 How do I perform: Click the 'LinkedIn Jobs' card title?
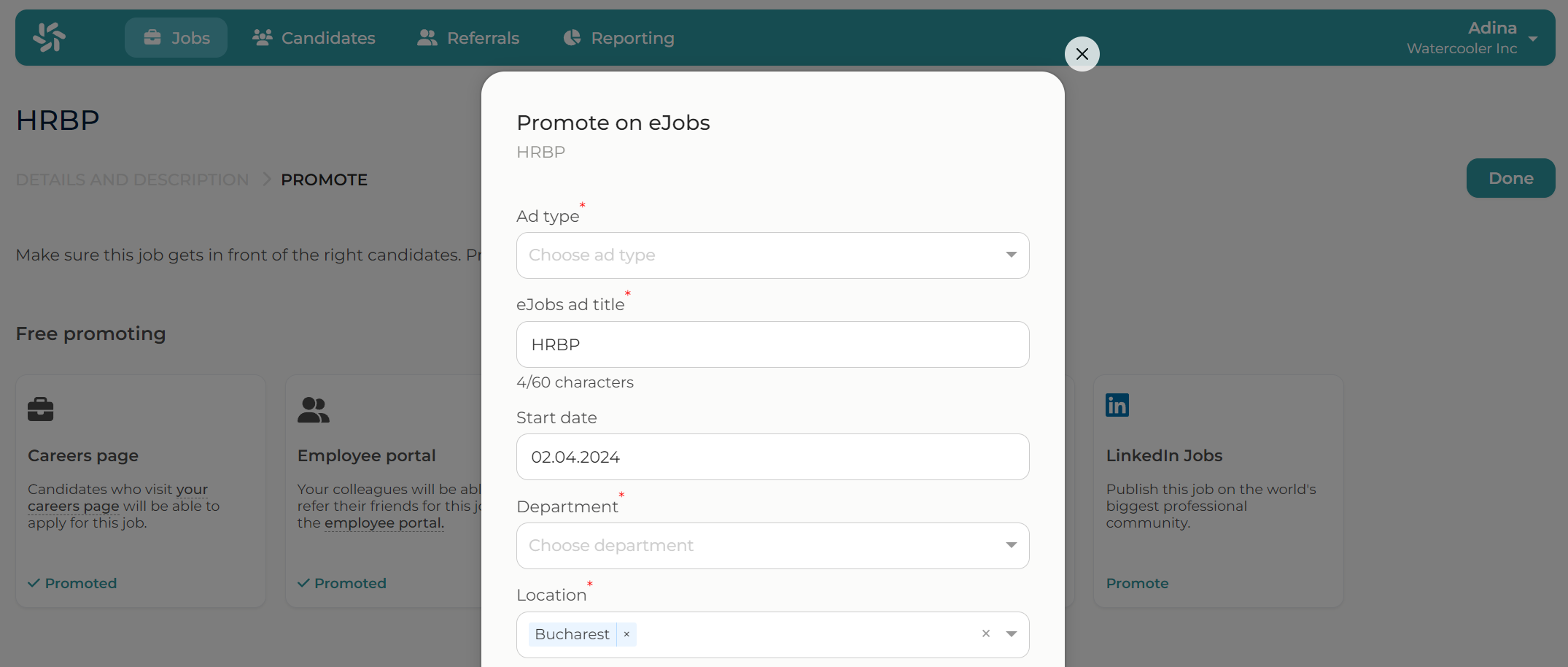1164,455
